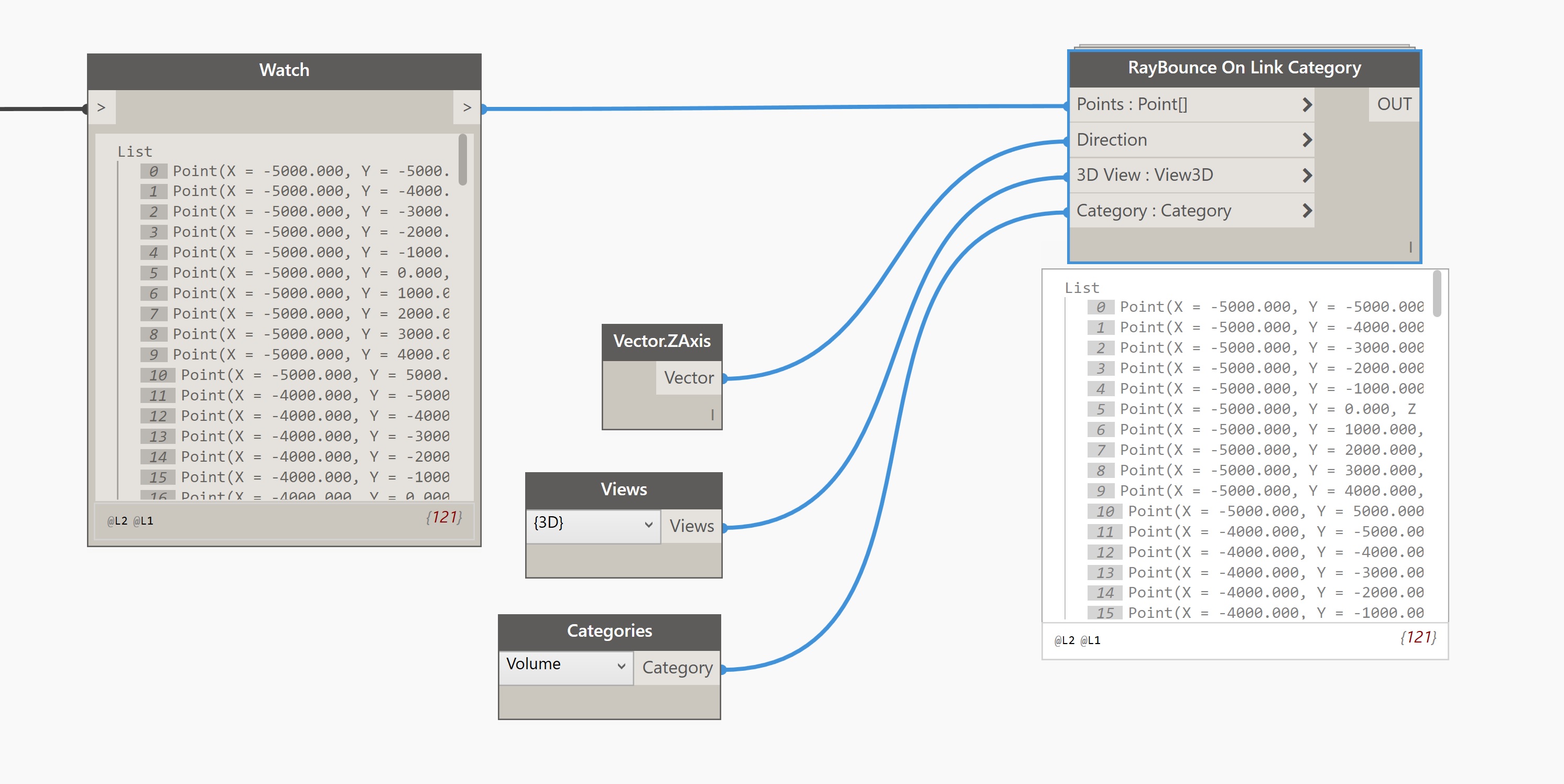Click the output preview list scrollbar thumb
This screenshot has height=784, width=1564.
click(x=1436, y=294)
